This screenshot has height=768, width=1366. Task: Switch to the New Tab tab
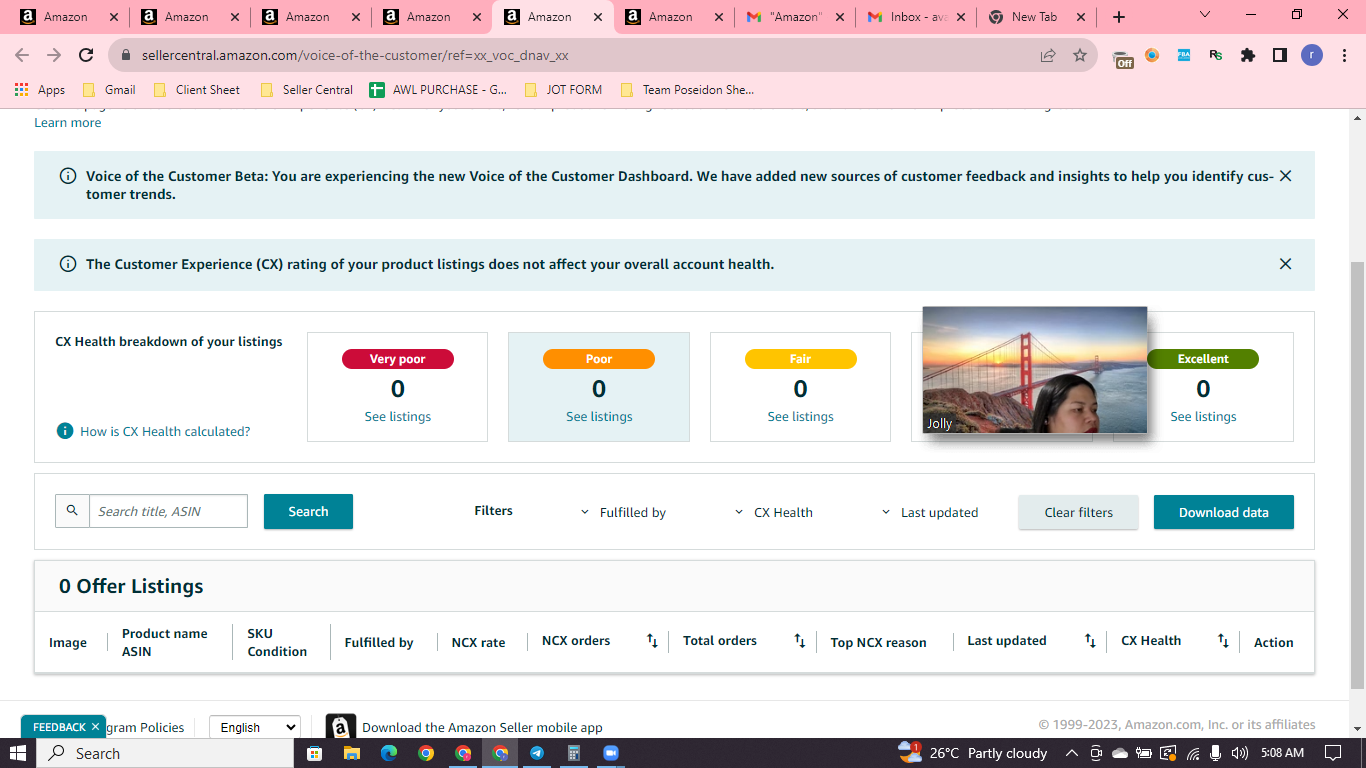point(1038,17)
